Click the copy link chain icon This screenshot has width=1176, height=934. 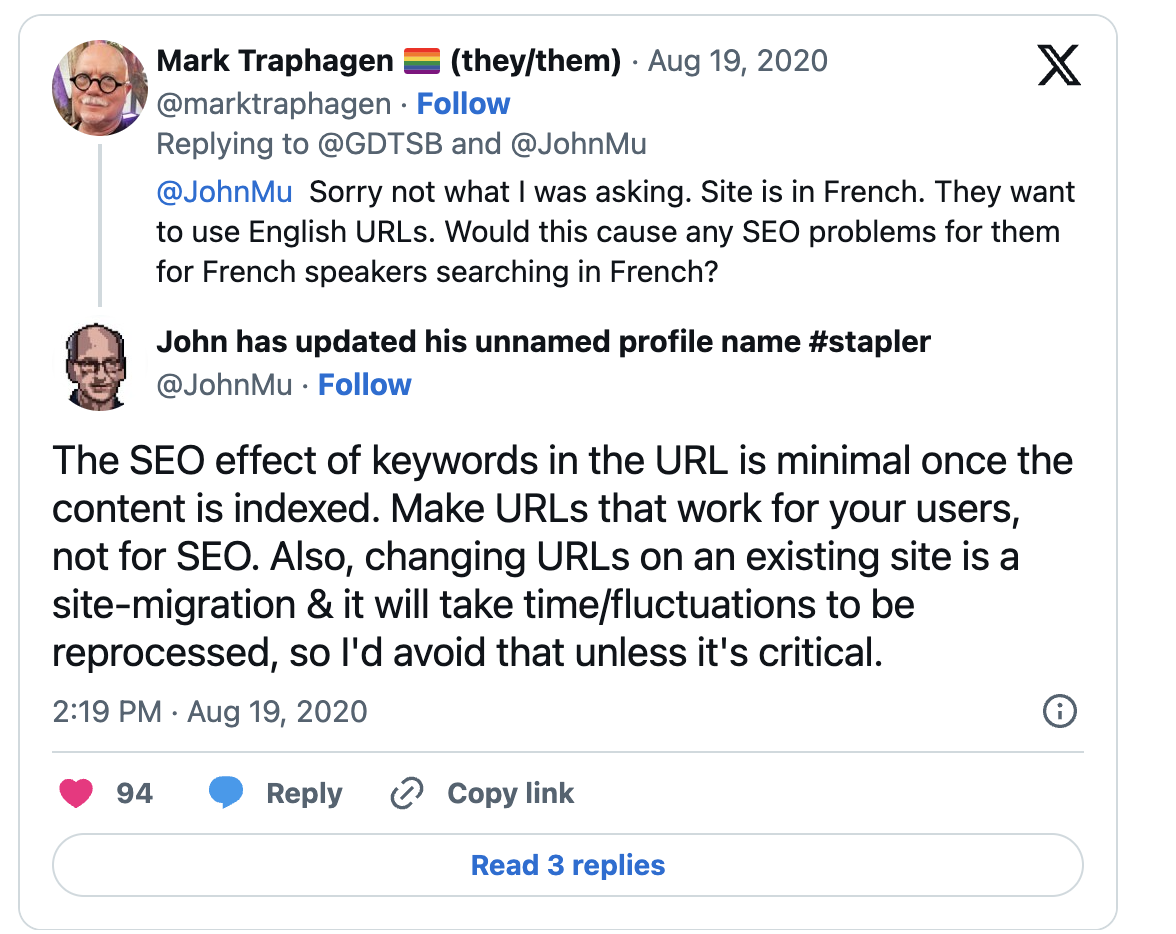(x=407, y=794)
